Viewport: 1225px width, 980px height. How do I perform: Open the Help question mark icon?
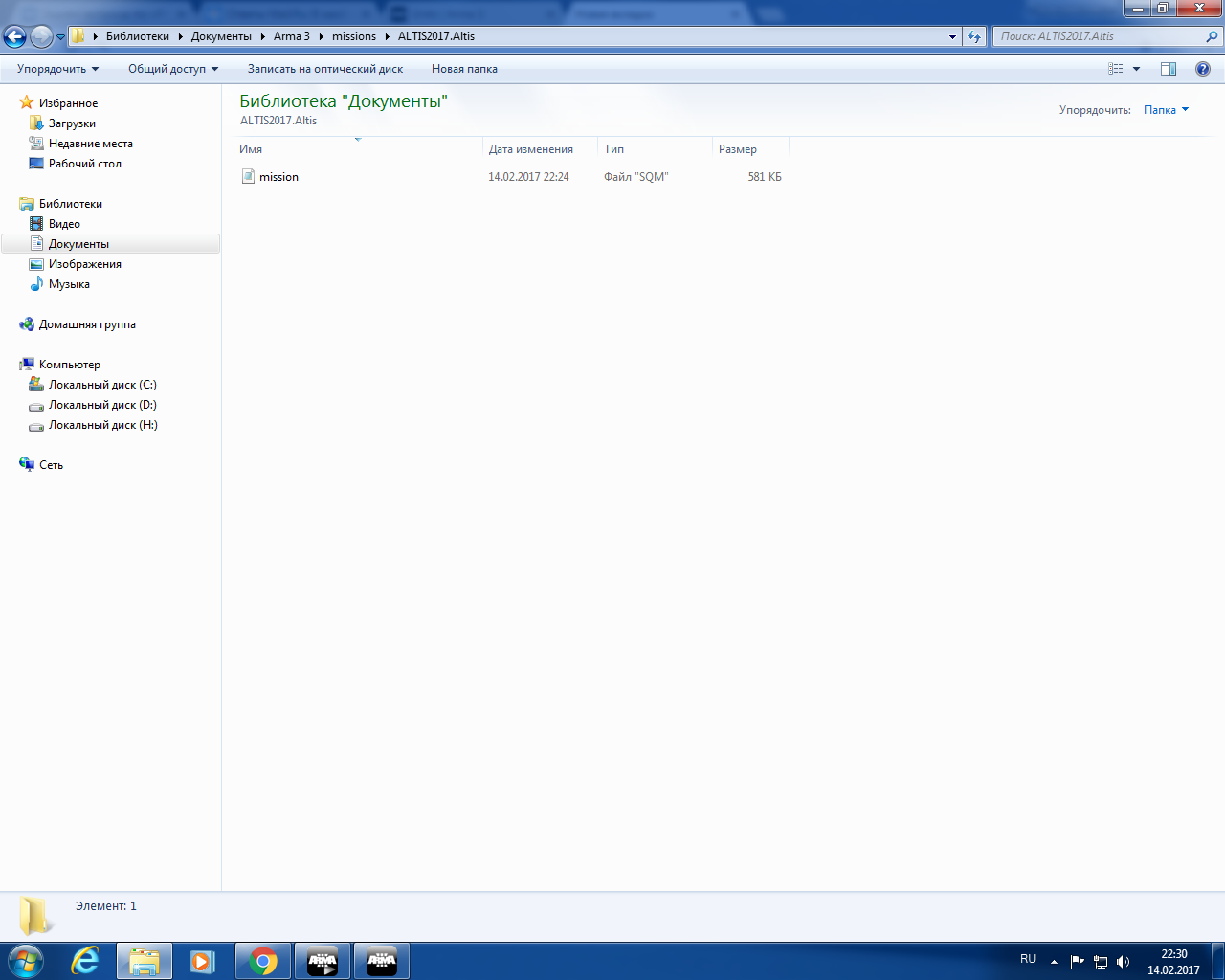(x=1203, y=69)
